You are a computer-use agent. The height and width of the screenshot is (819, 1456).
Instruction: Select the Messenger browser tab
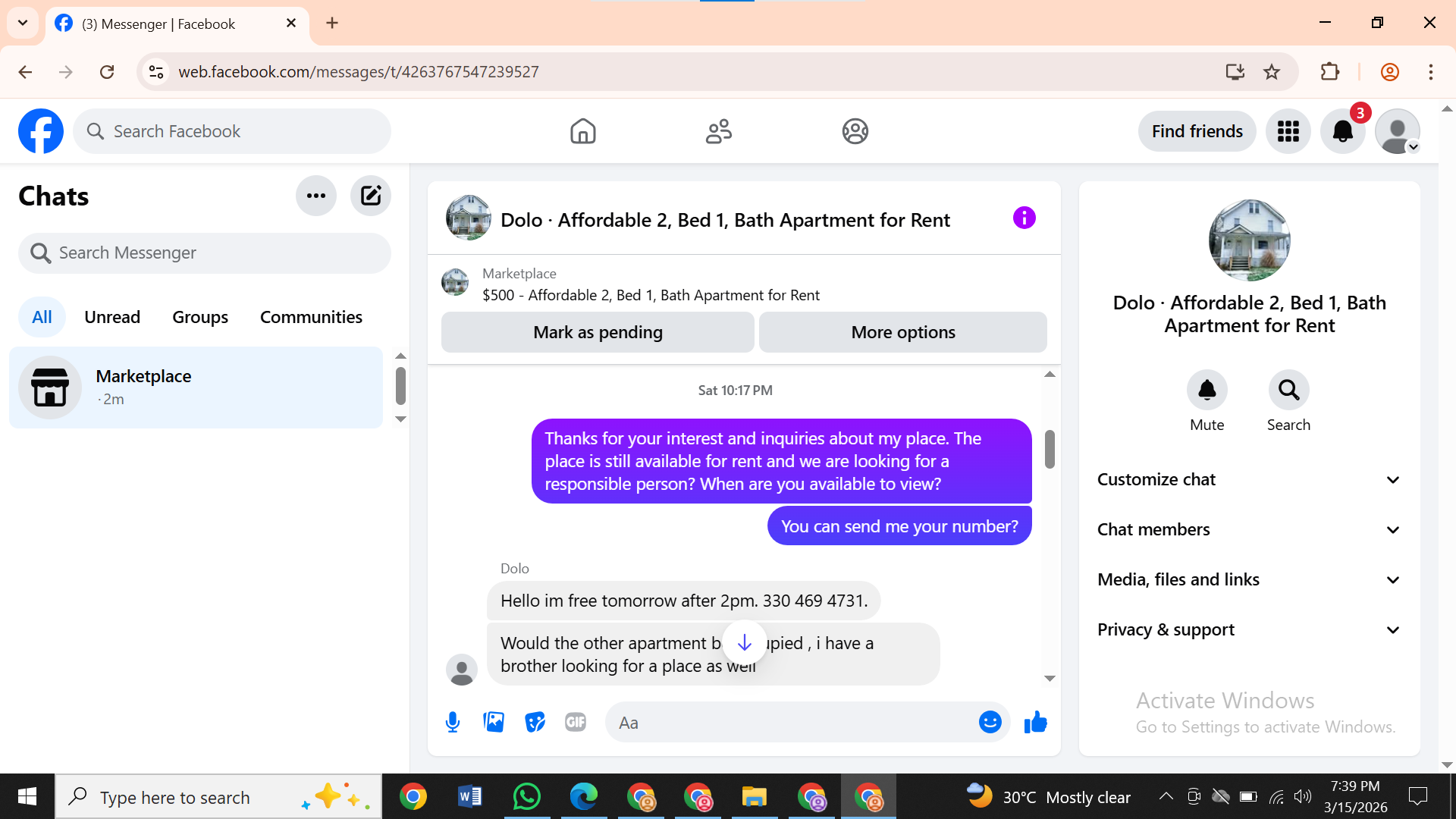point(177,24)
